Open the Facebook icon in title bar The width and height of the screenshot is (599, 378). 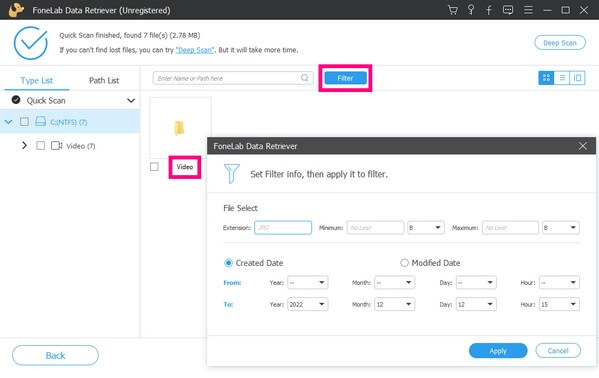[489, 10]
